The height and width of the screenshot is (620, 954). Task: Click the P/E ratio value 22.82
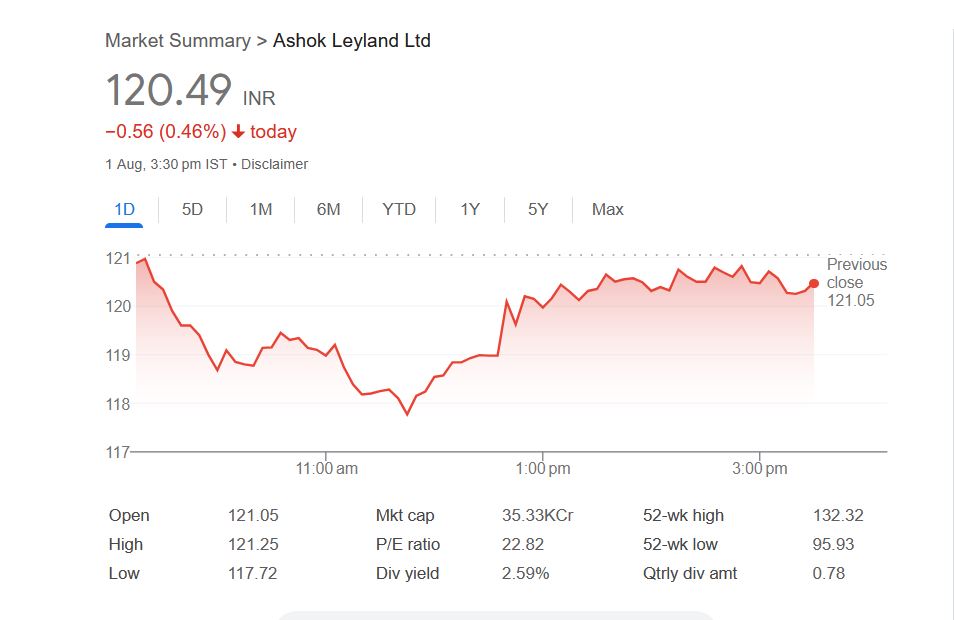click(x=522, y=545)
